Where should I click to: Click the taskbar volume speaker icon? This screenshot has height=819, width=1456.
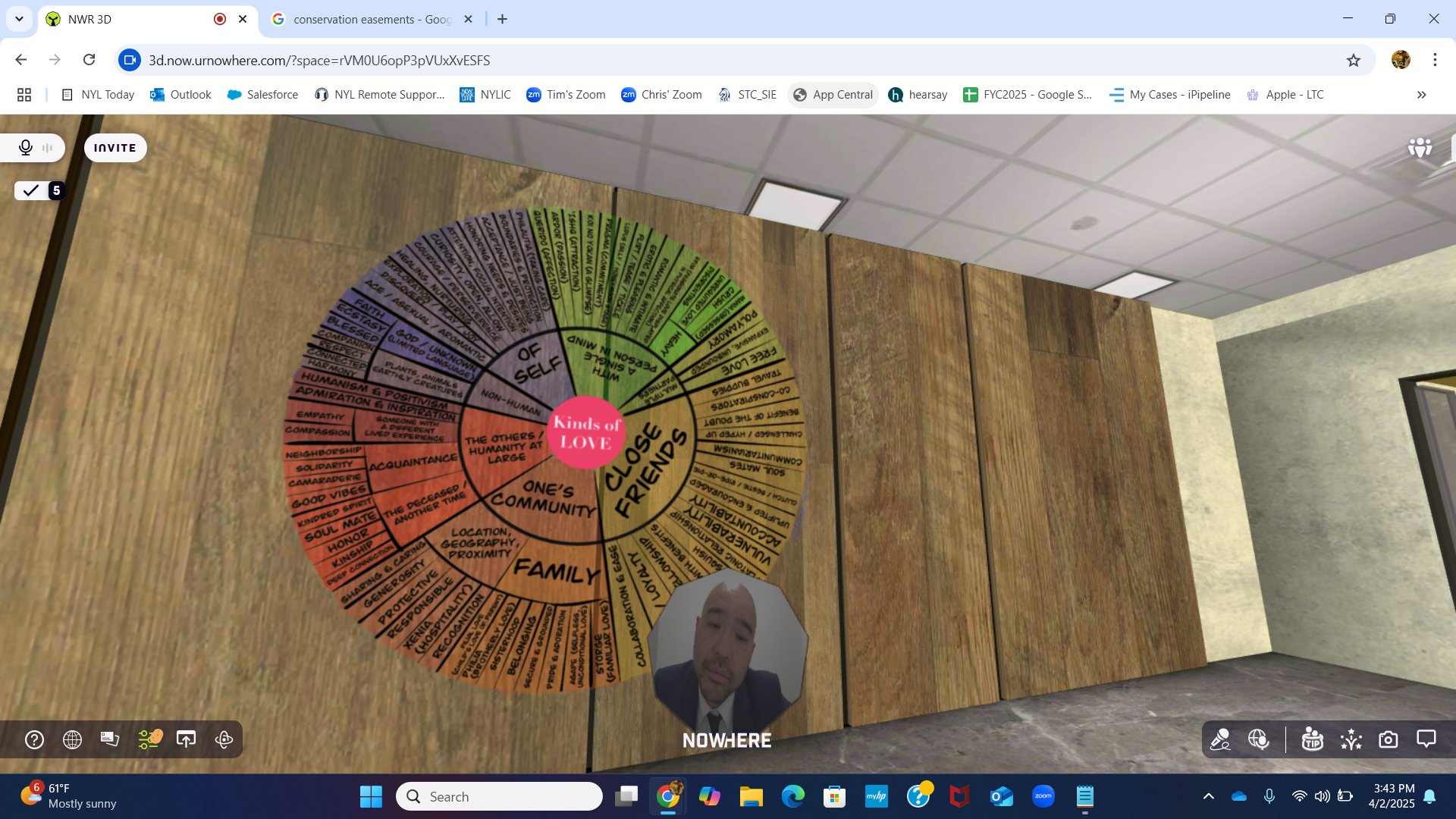[x=1322, y=796]
